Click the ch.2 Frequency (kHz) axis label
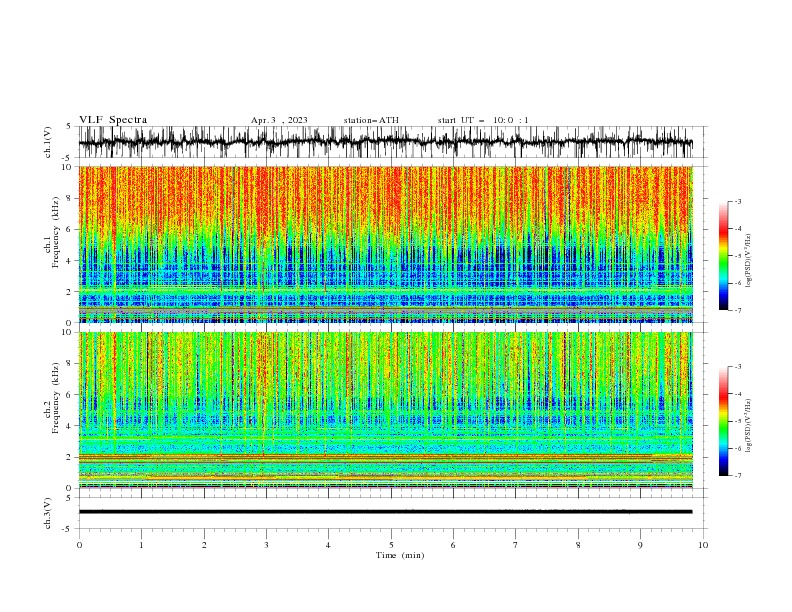792x612 pixels. [x=51, y=398]
